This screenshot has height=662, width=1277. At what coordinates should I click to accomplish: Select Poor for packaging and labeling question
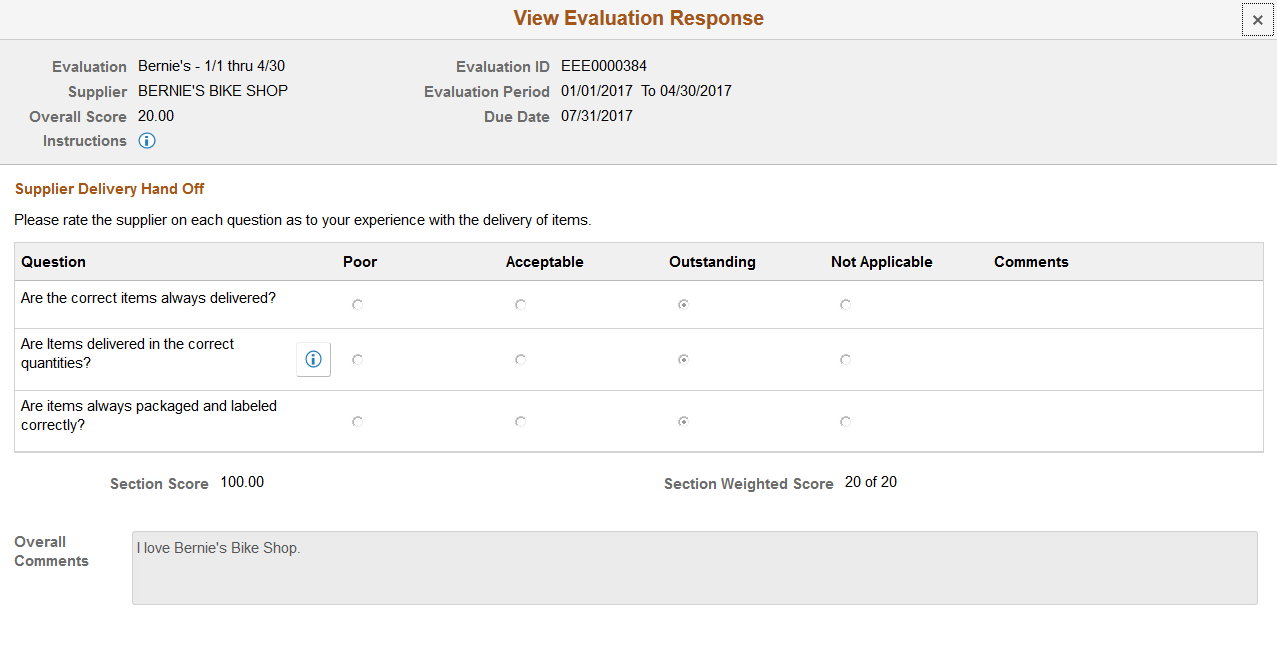tap(357, 421)
